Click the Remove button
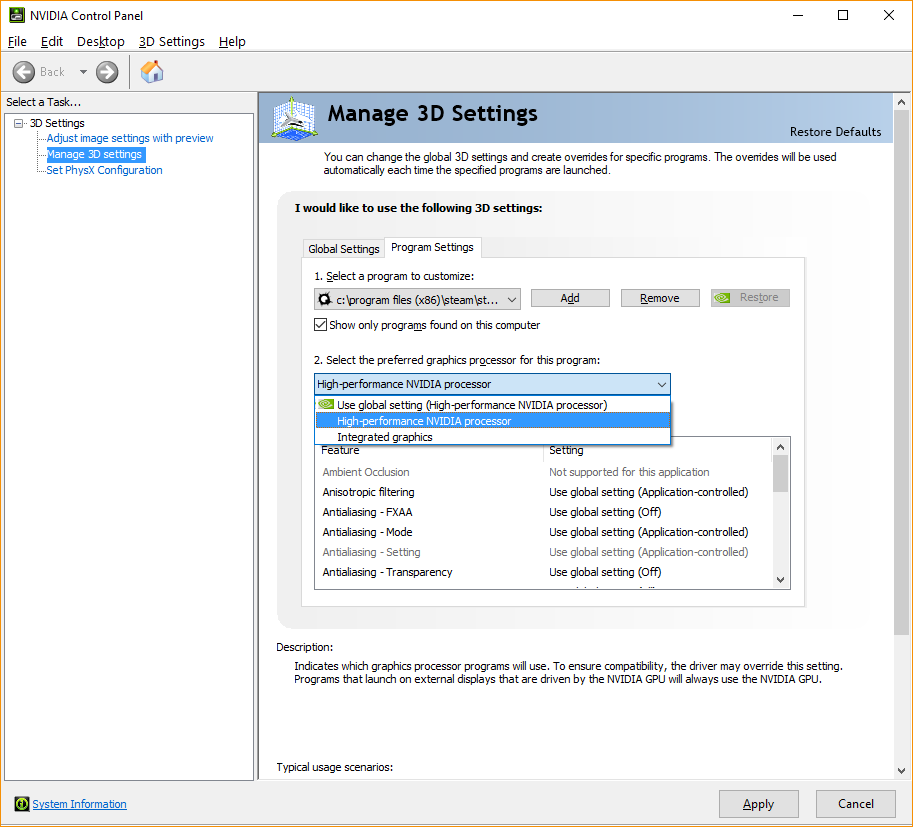The width and height of the screenshot is (913, 827). click(660, 298)
